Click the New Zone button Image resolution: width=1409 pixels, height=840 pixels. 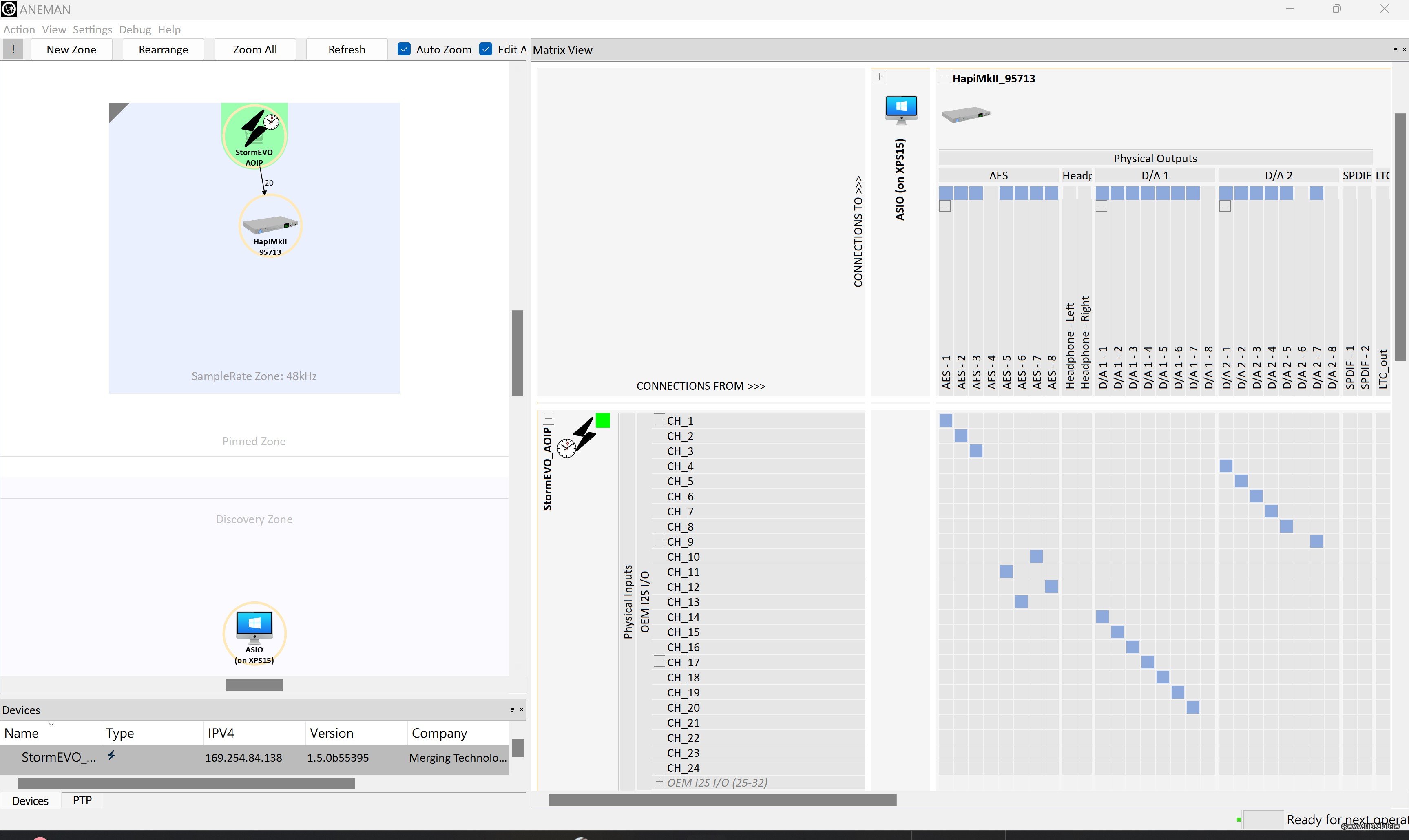[x=71, y=49]
